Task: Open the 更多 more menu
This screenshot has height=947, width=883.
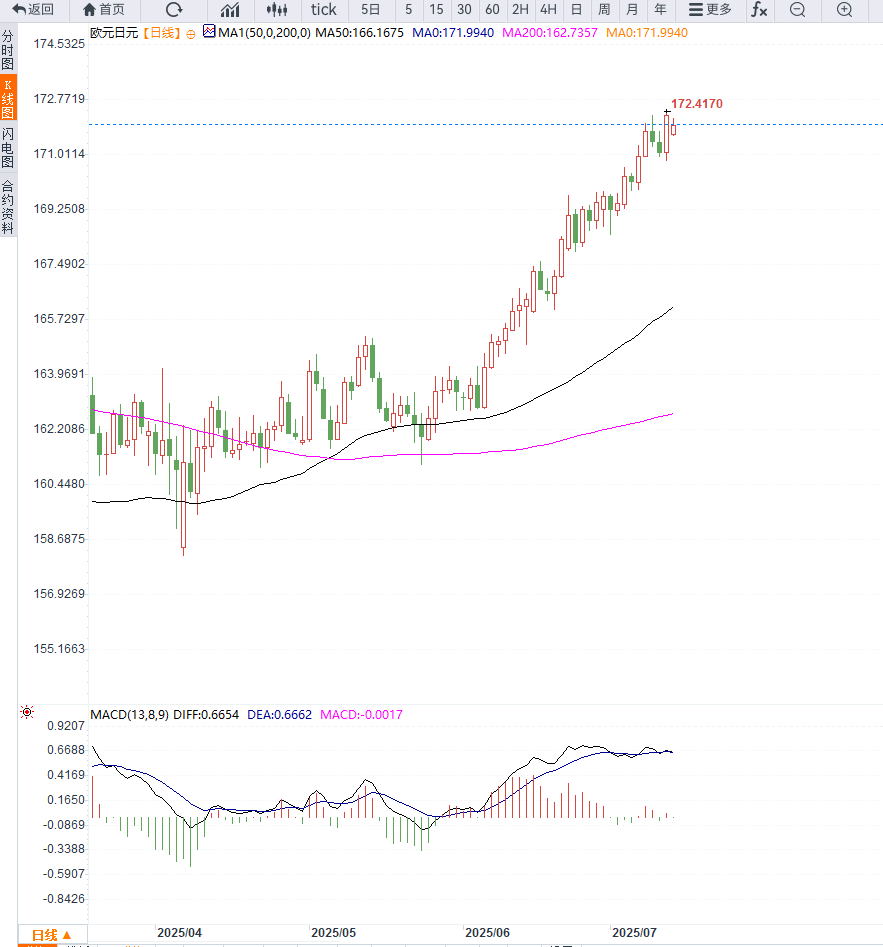Action: 710,10
